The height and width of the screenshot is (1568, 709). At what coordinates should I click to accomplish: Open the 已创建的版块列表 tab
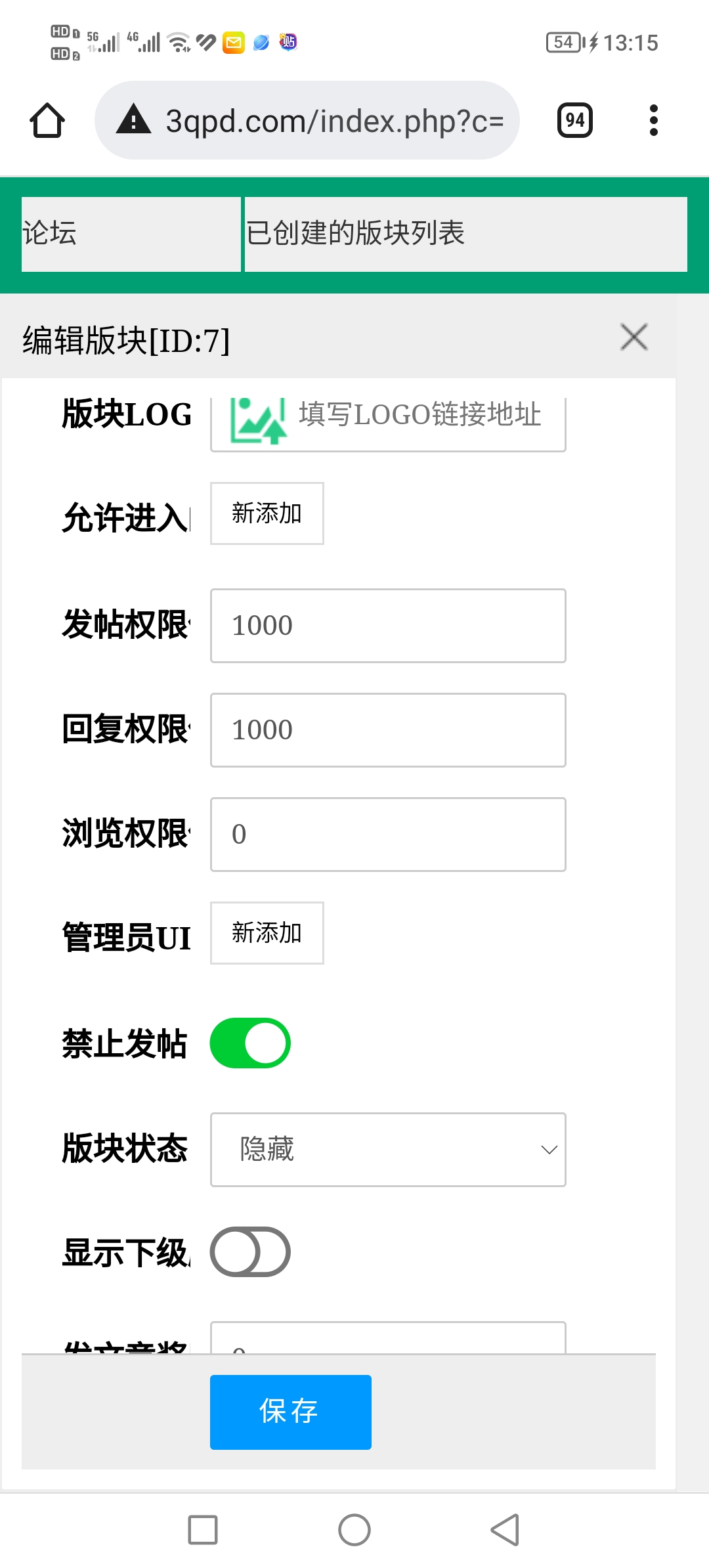[x=466, y=234]
